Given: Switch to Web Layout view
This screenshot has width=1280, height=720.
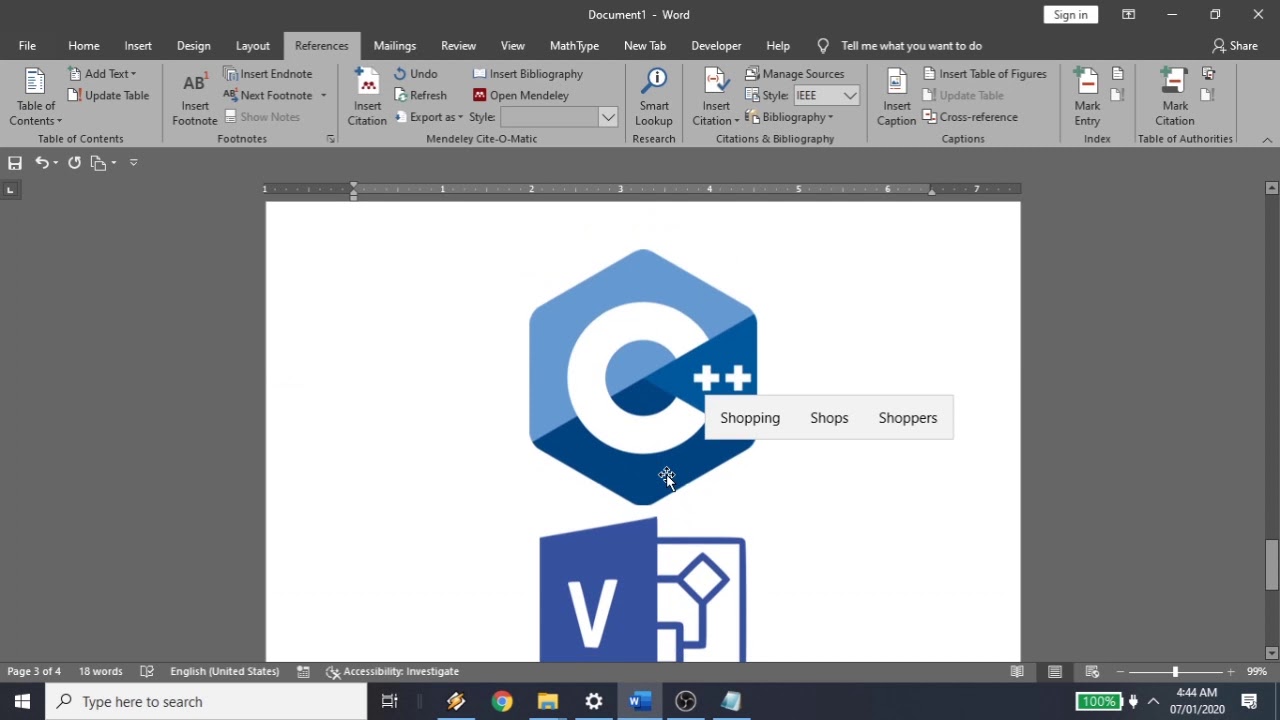Looking at the screenshot, I should tap(1092, 672).
